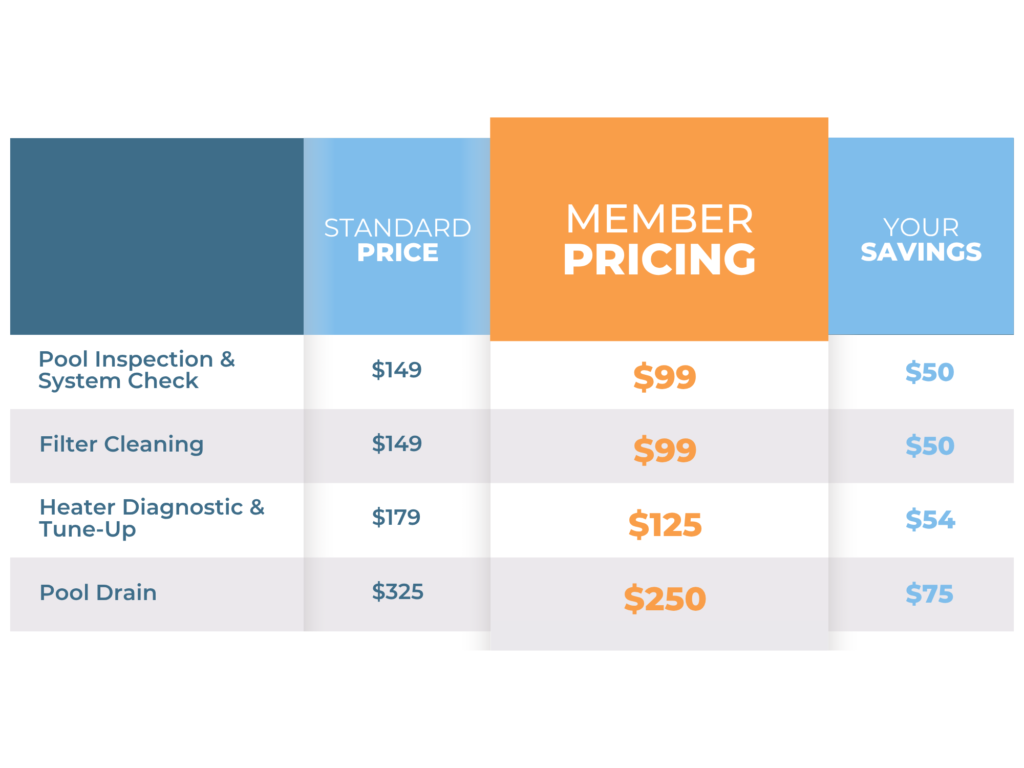Viewport: 1024px width, 768px height.
Task: Select the Heater Diagnostic & Tune-Up label
Action: 151,518
